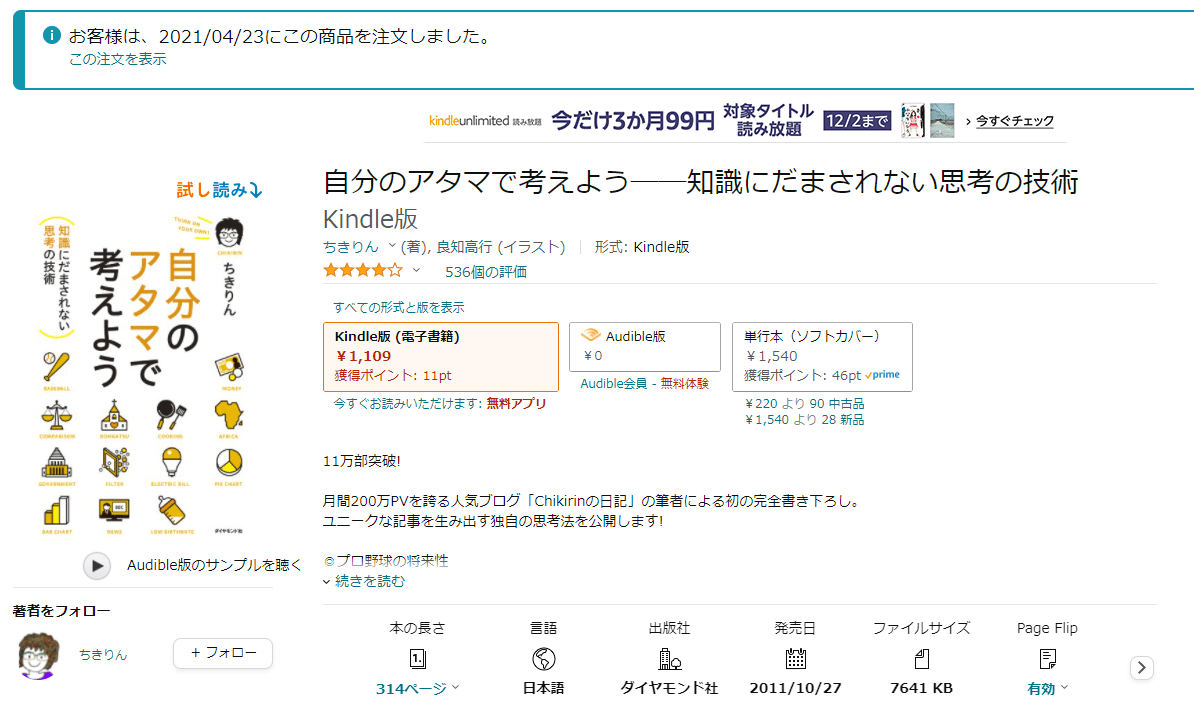Image resolution: width=1194 pixels, height=712 pixels.
Task: Click the info icon in the order notice
Action: [52, 35]
